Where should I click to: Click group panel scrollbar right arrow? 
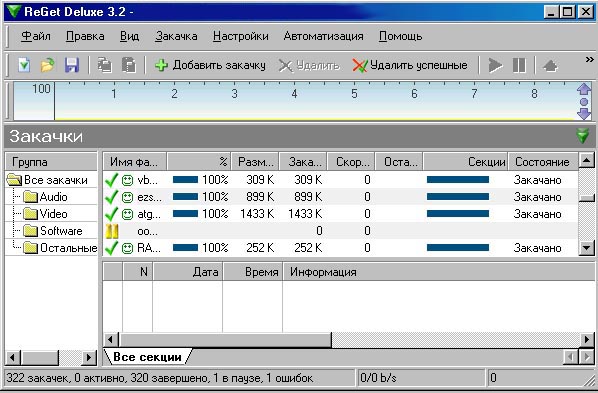coord(89,358)
